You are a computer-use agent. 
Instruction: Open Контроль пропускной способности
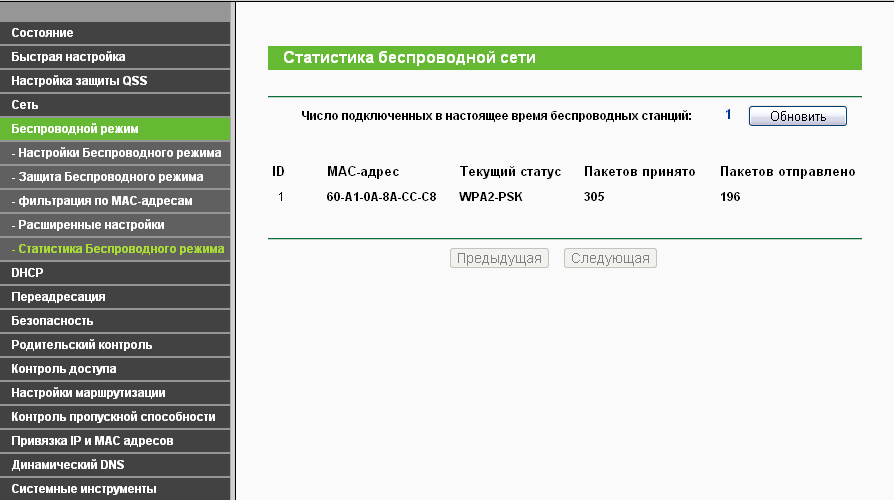click(115, 416)
